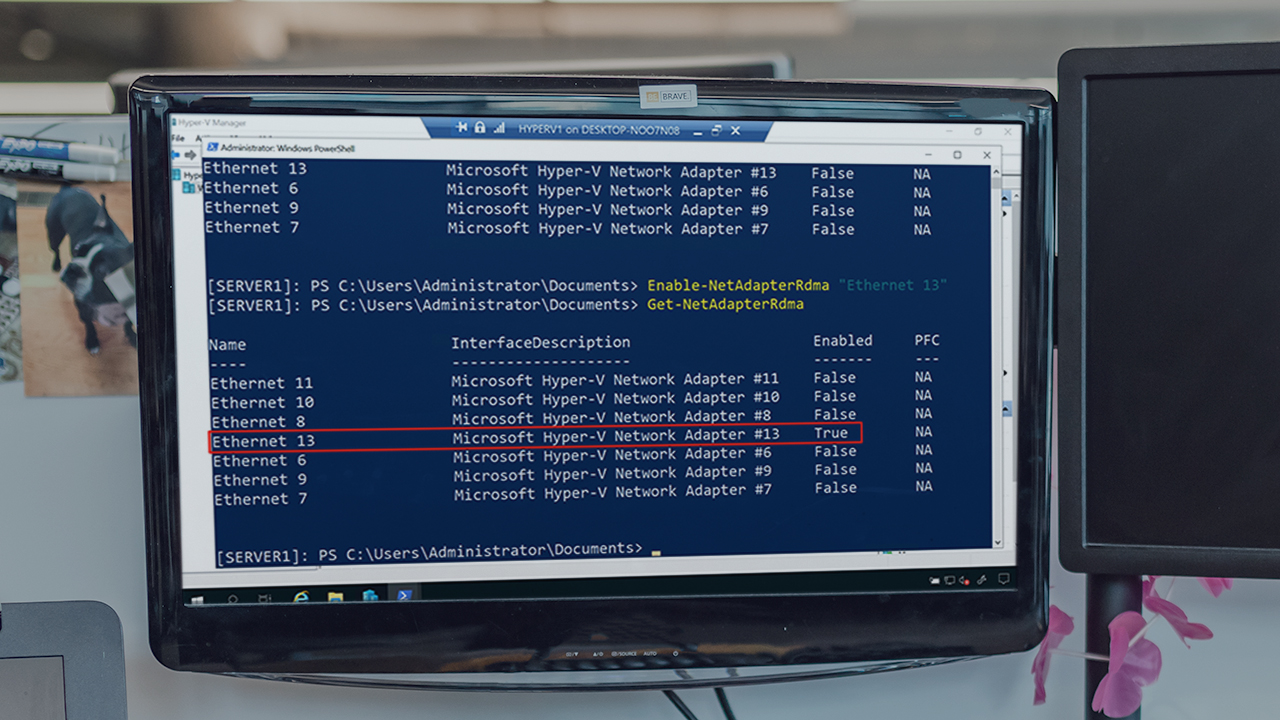Click the PowerShell window title bar icon

[x=211, y=147]
